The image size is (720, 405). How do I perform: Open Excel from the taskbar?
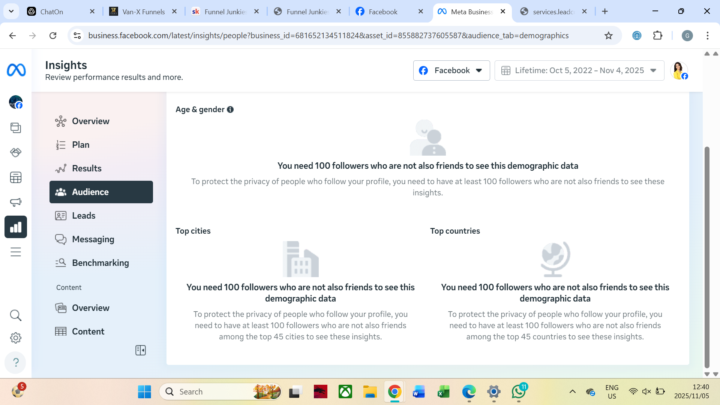pyautogui.click(x=443, y=392)
